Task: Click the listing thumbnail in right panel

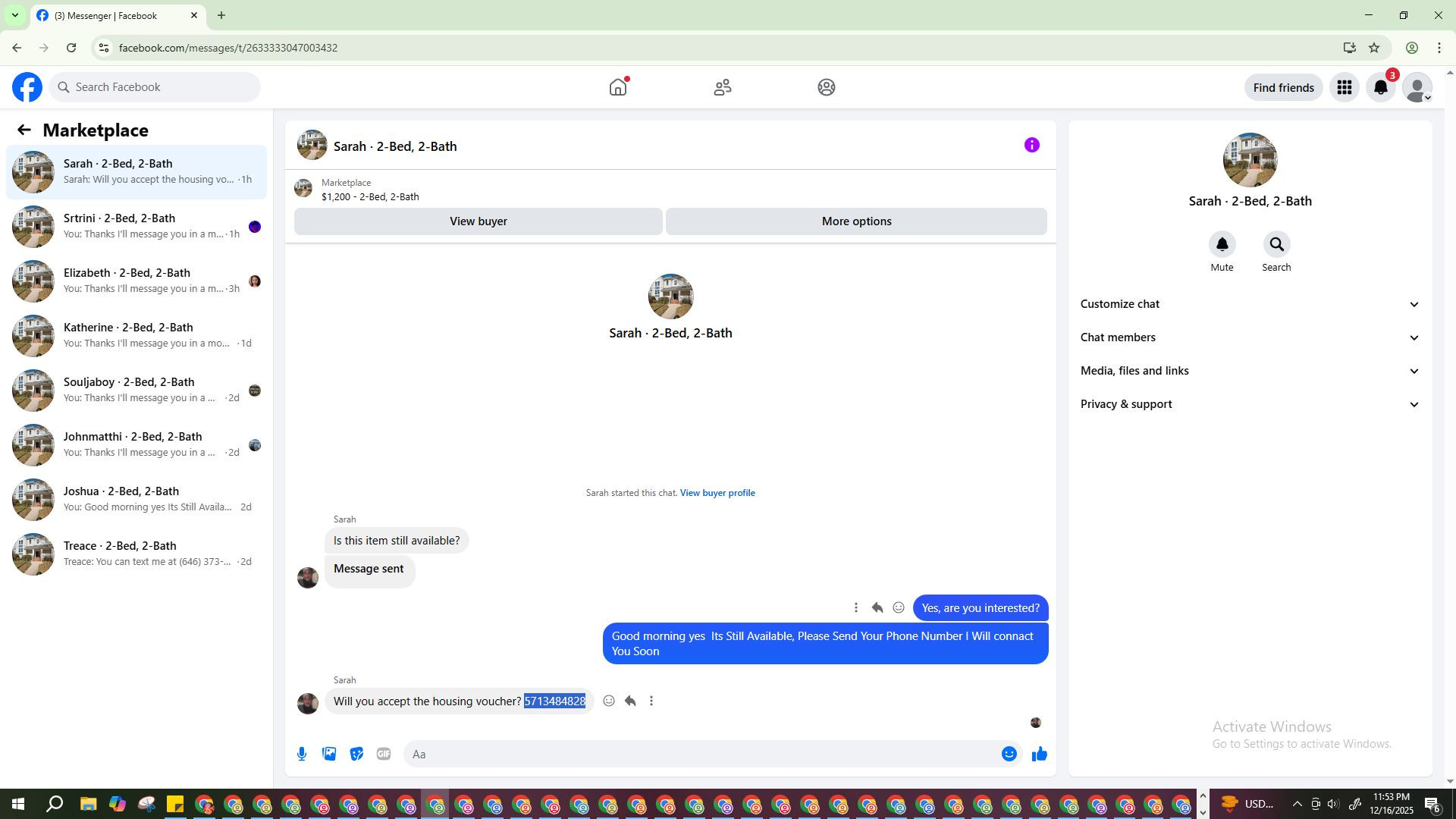Action: point(1250,160)
